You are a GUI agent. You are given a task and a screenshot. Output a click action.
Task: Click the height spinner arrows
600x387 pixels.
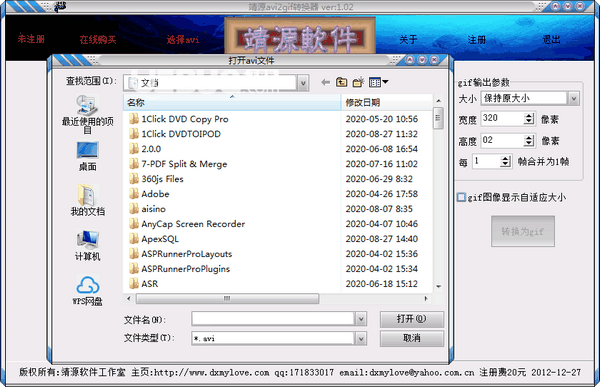click(x=529, y=140)
